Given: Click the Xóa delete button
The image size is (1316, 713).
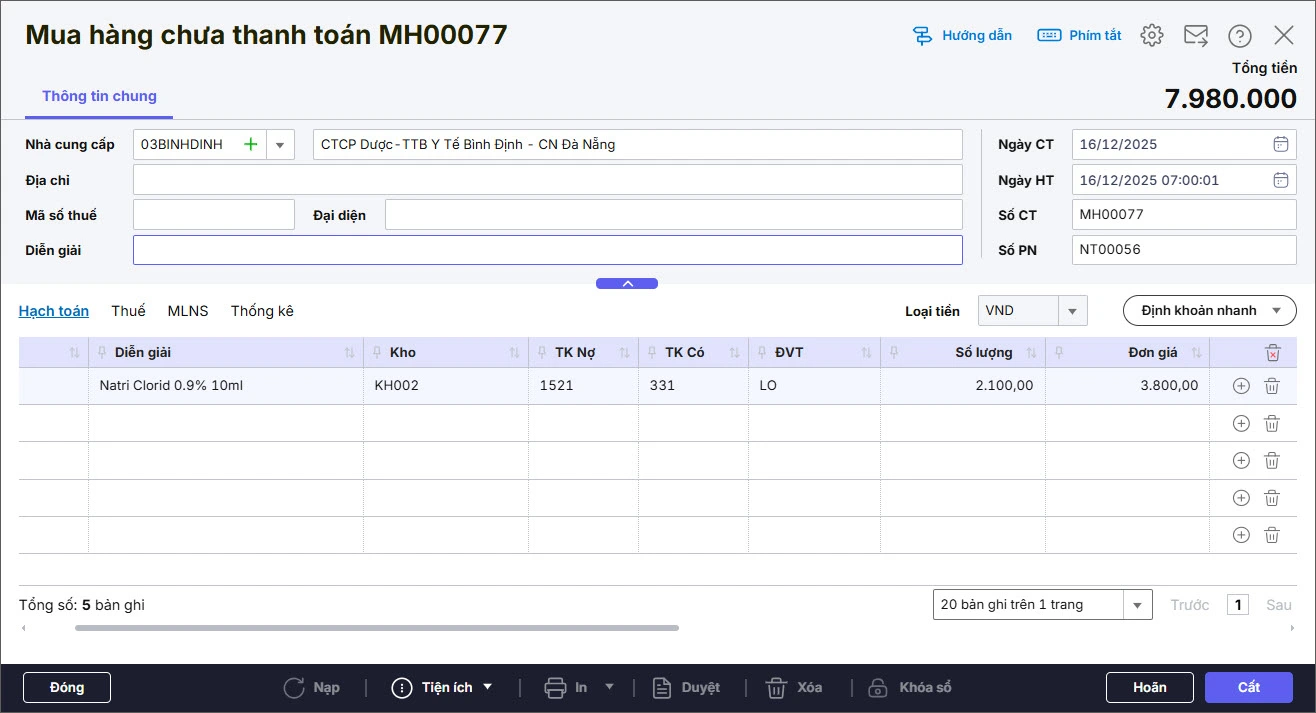Looking at the screenshot, I should 794,688.
